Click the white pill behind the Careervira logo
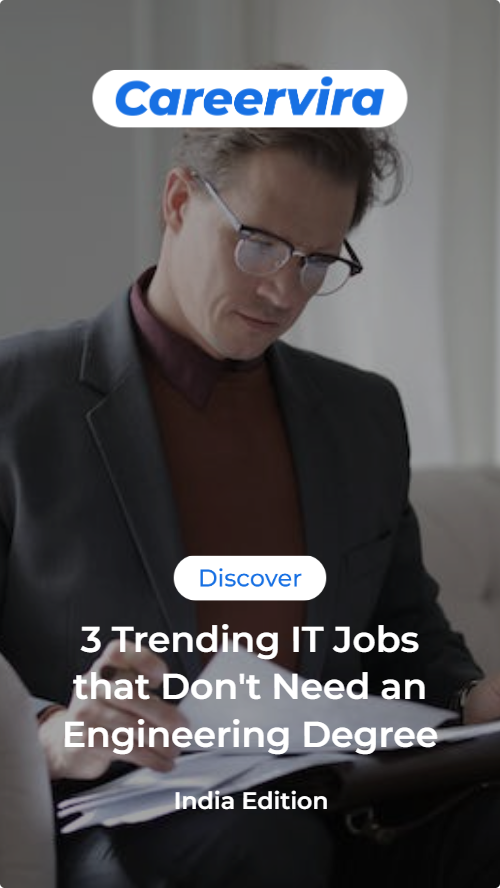 [x=250, y=98]
